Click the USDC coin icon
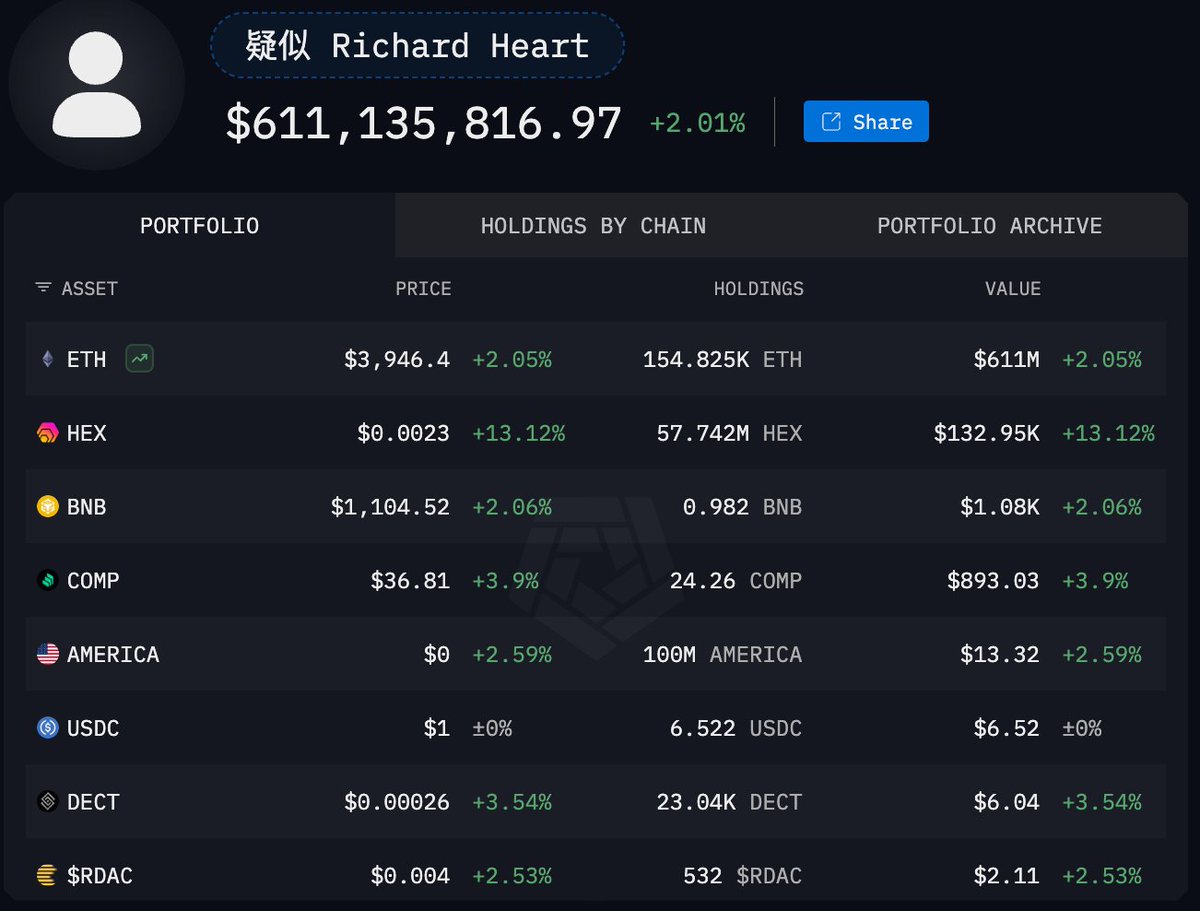Screen dimensions: 1200x911 pyautogui.click(x=47, y=728)
